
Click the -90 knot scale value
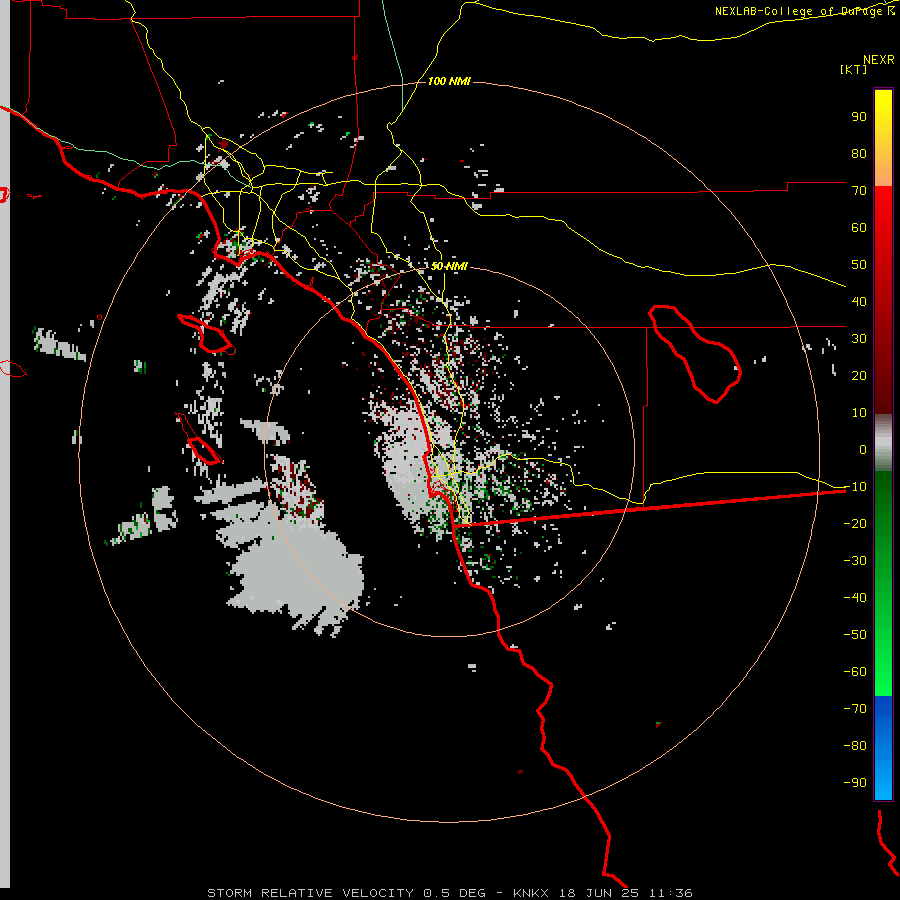click(x=855, y=783)
